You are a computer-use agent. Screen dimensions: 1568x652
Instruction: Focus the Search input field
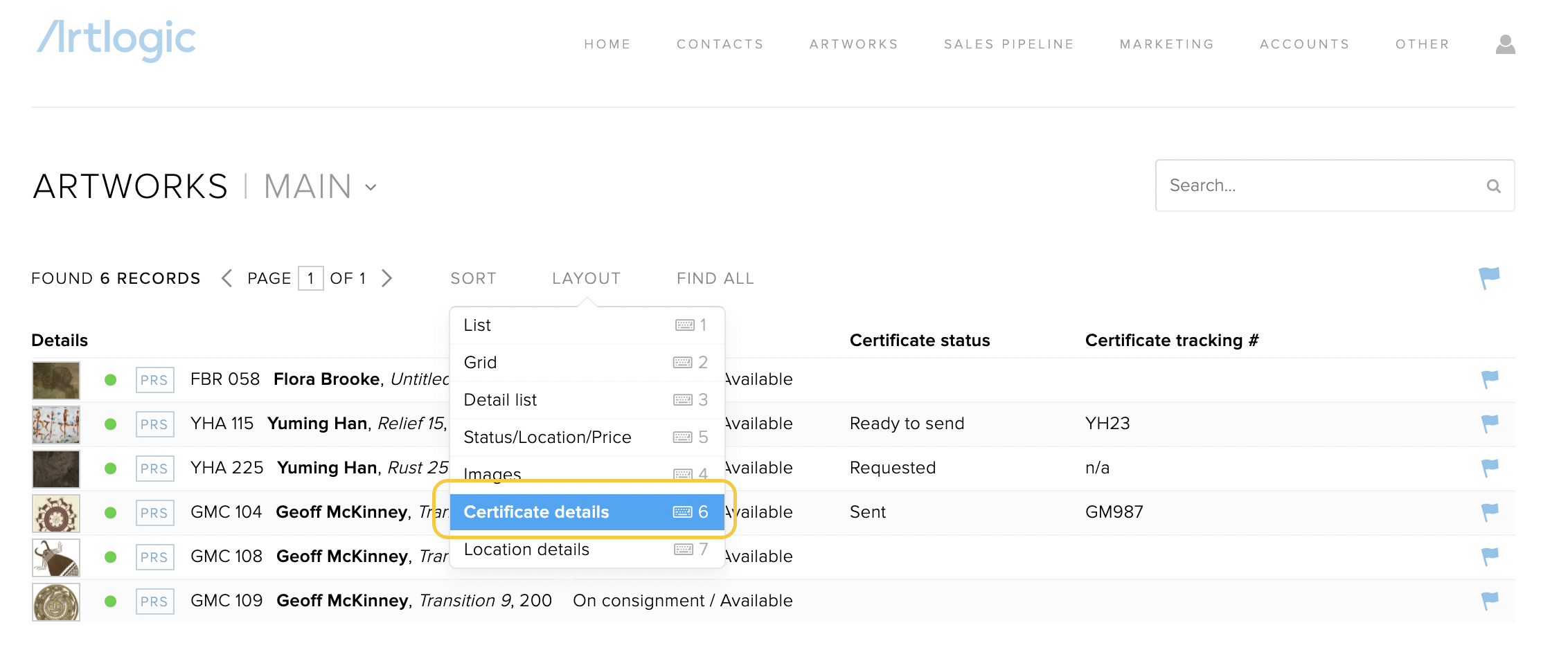[x=1335, y=185]
